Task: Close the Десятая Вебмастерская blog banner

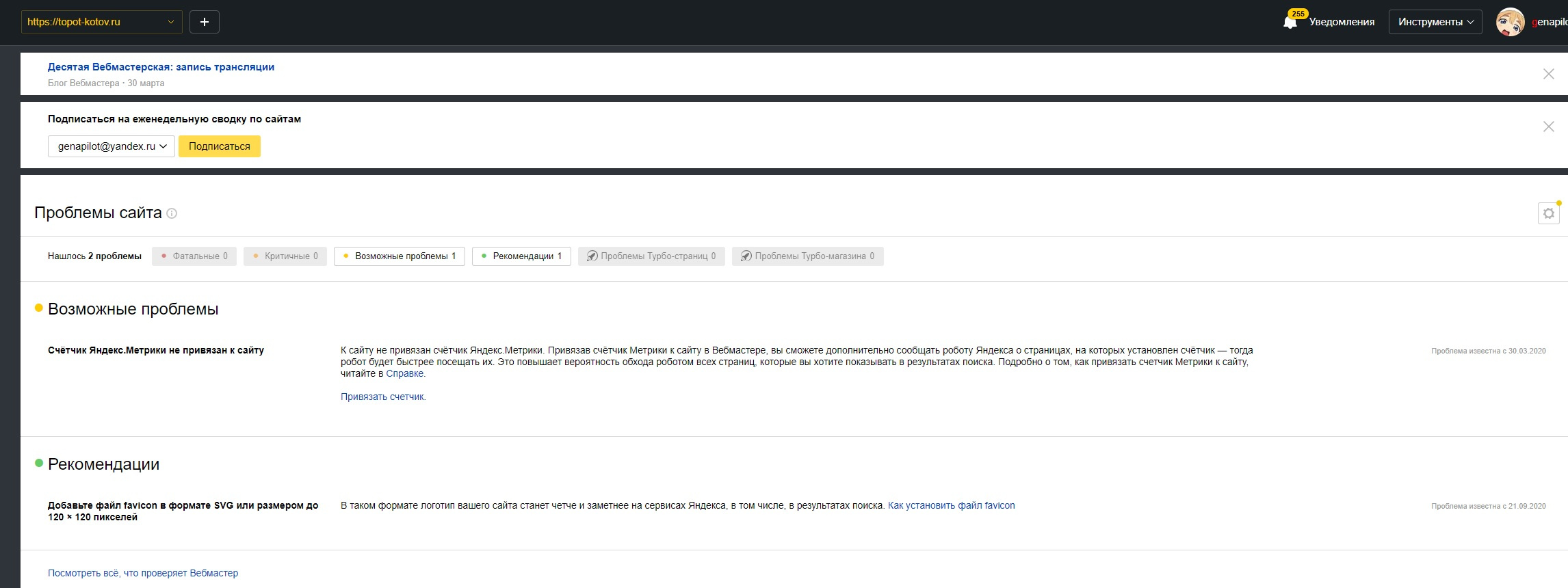Action: [x=1548, y=74]
